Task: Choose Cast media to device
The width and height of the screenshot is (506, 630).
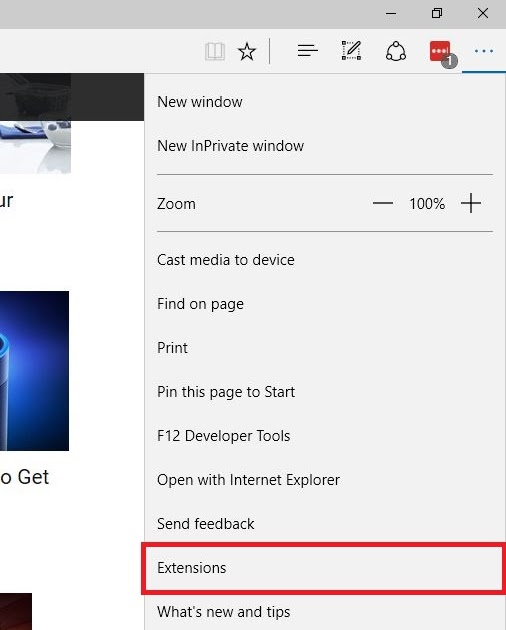Action: click(325, 260)
